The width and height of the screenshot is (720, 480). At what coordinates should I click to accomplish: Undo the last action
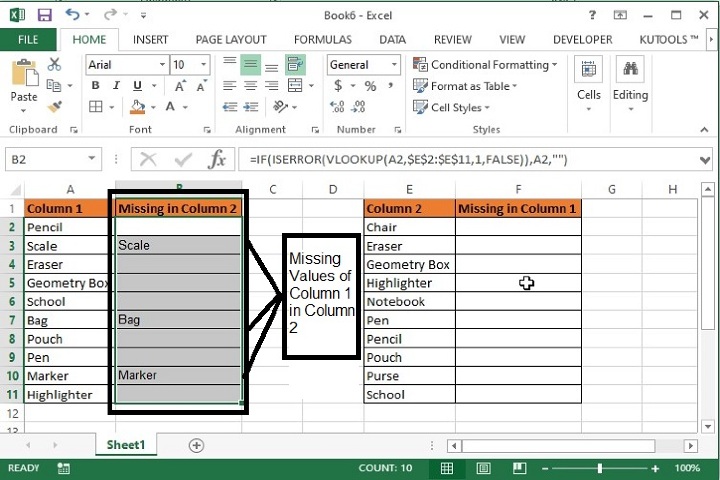click(73, 15)
